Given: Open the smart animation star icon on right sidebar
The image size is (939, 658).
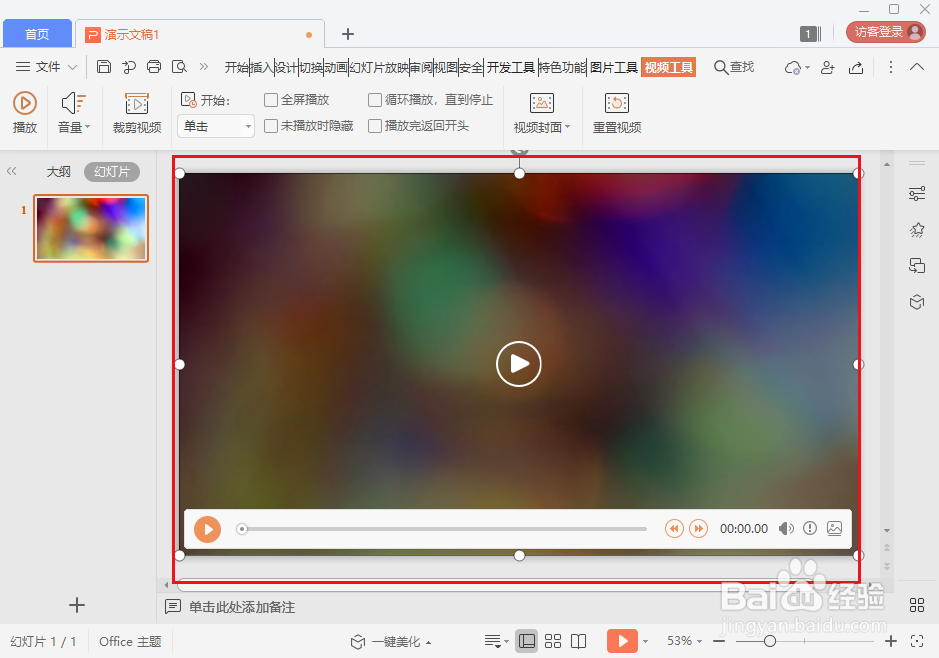Looking at the screenshot, I should (x=917, y=229).
